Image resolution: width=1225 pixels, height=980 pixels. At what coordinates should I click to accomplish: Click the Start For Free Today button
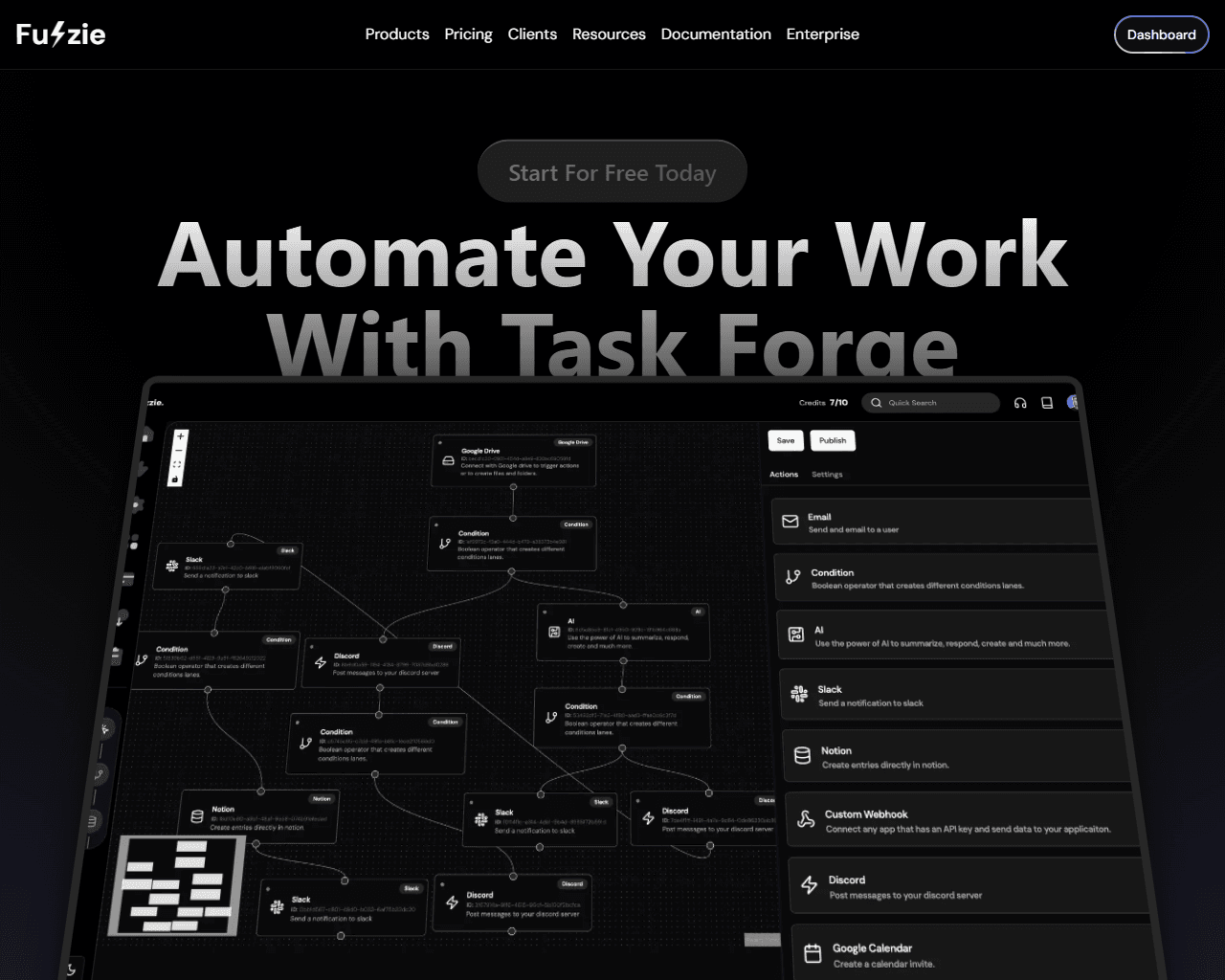612,172
